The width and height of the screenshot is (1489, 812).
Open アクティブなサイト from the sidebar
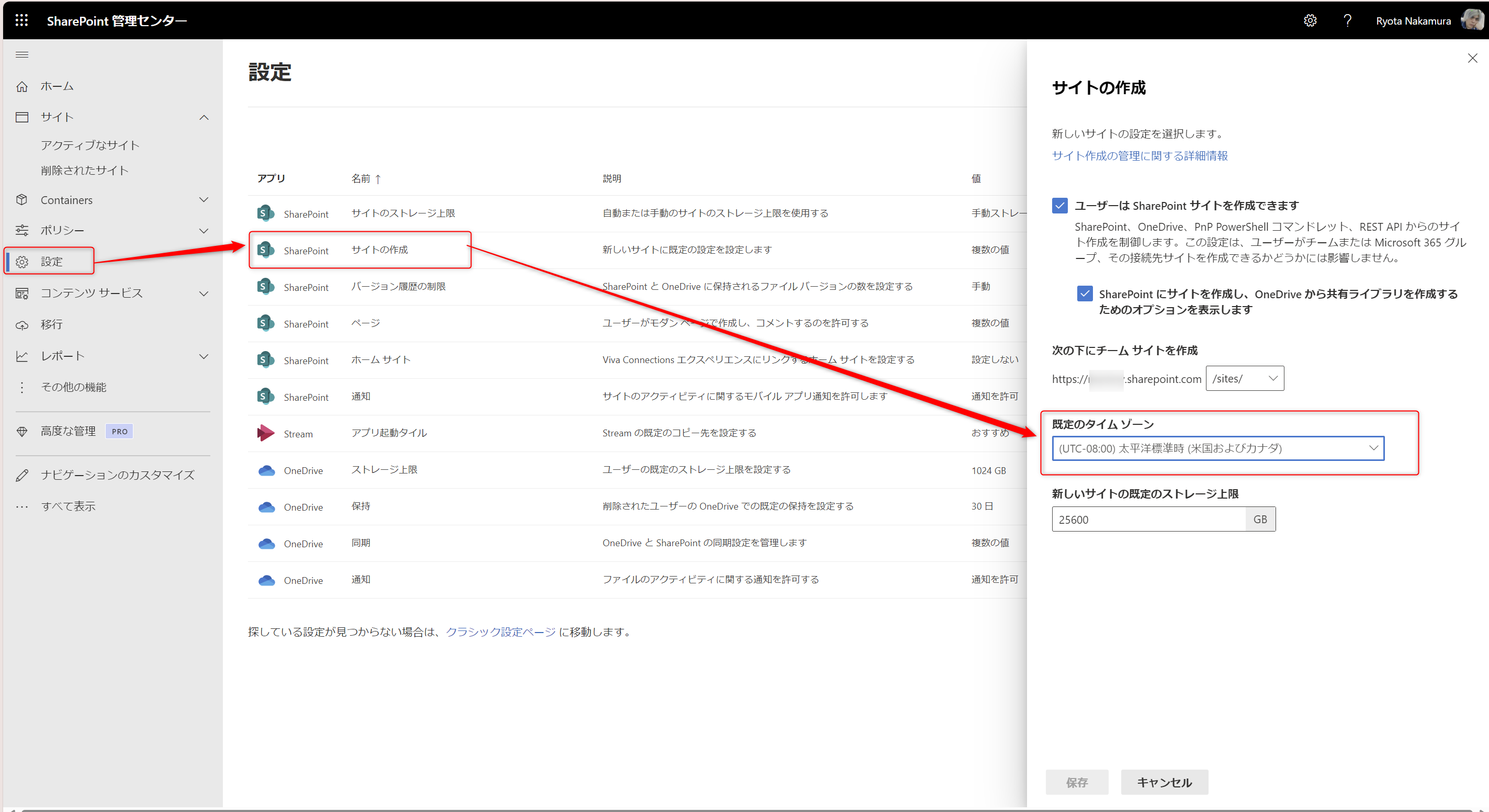point(89,145)
